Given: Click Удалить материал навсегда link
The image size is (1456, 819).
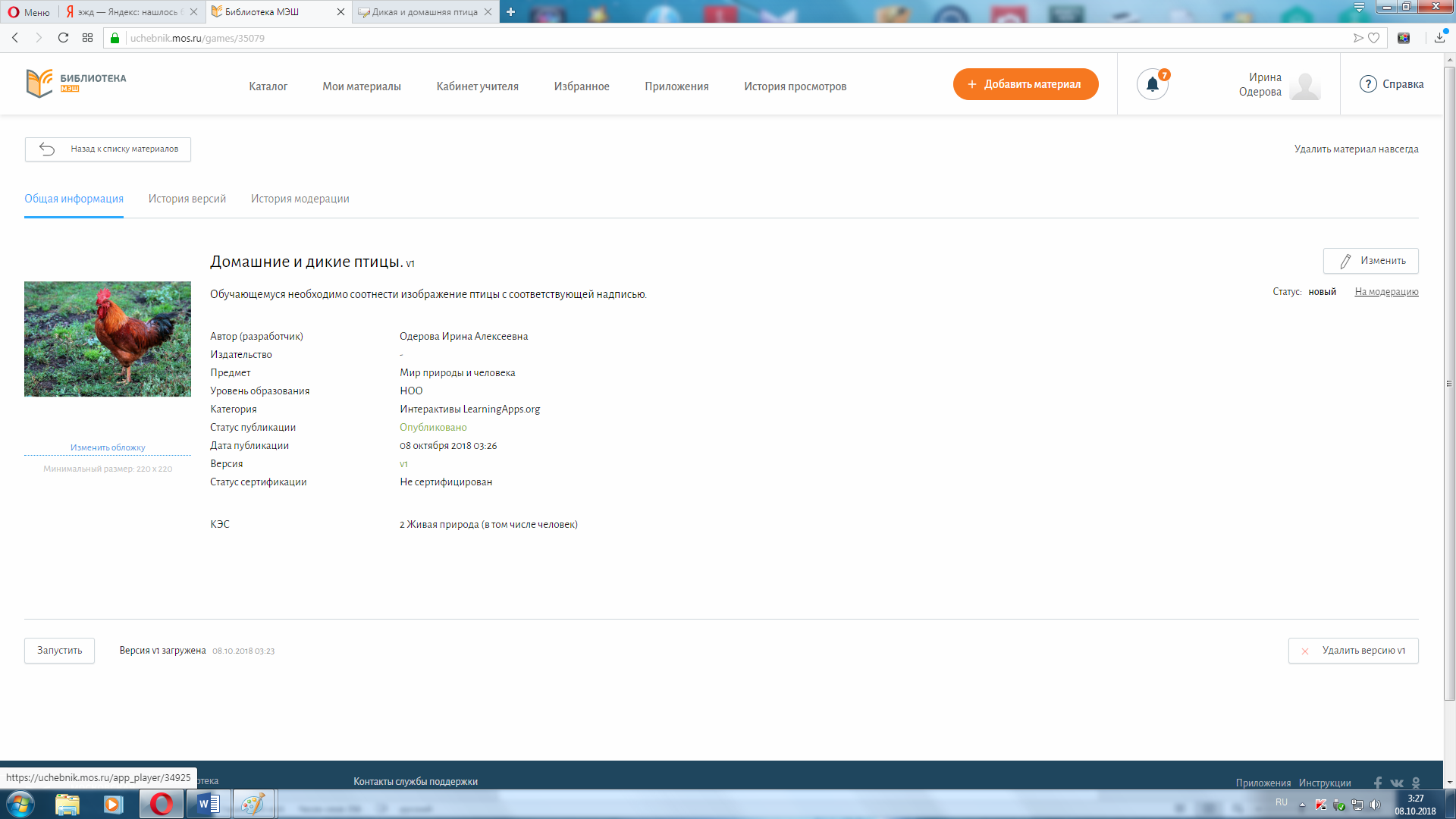Looking at the screenshot, I should click(x=1355, y=148).
